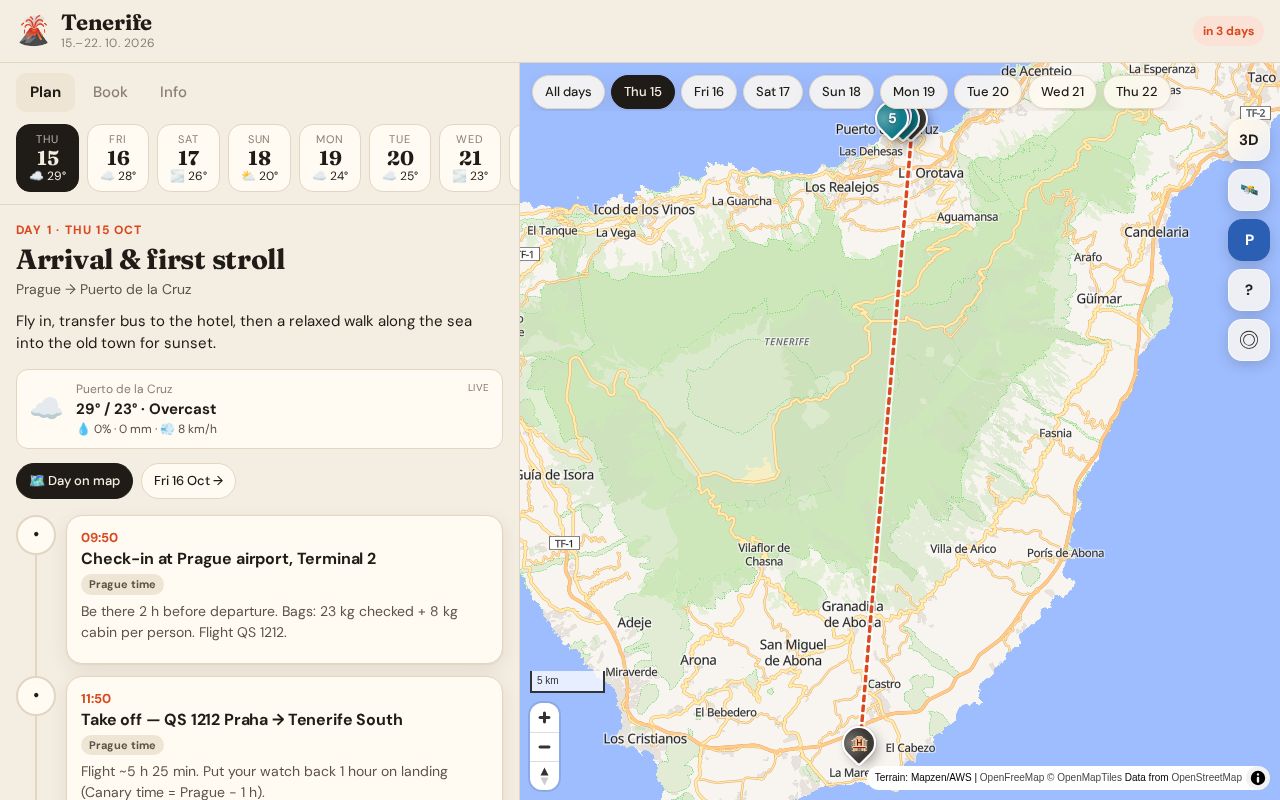Image resolution: width=1280 pixels, height=800 pixels.
Task: Click the timeline dot beside the 09:50 entry
Action: point(36,534)
